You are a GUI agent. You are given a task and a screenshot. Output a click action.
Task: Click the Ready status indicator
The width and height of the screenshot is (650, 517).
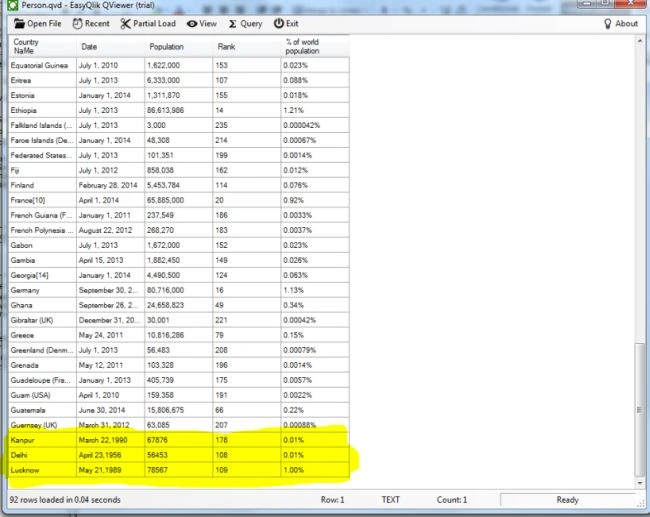point(568,500)
